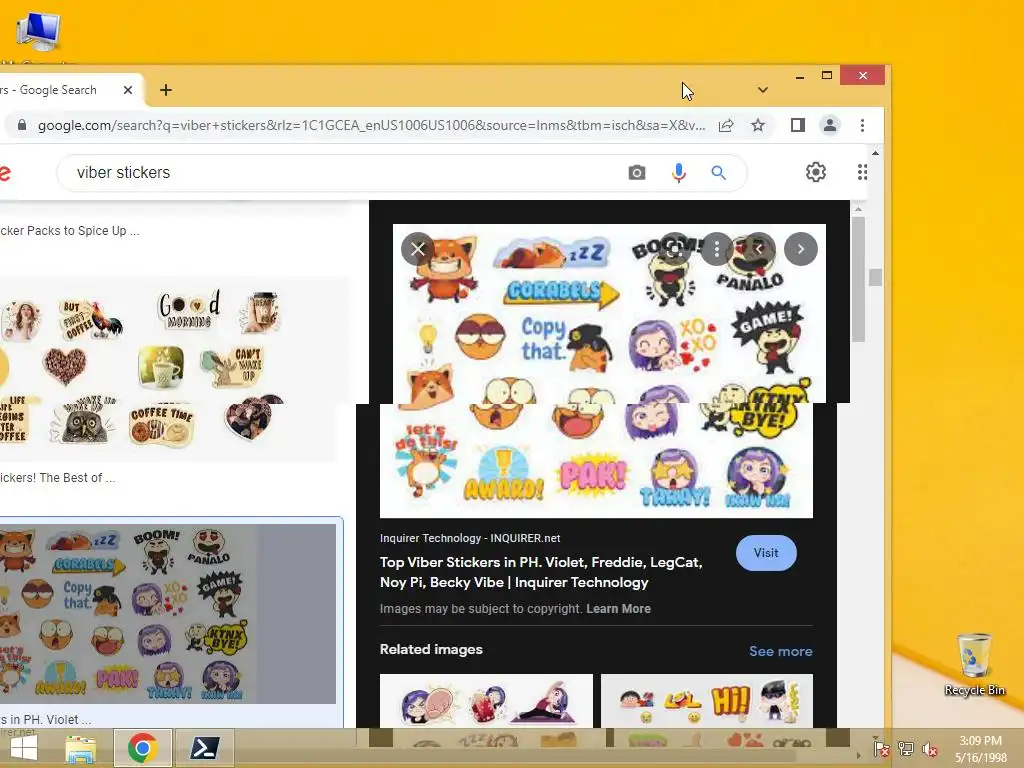Open the Action Center flag icon
Viewport: 1024px width, 768px height.
pyautogui.click(x=881, y=749)
